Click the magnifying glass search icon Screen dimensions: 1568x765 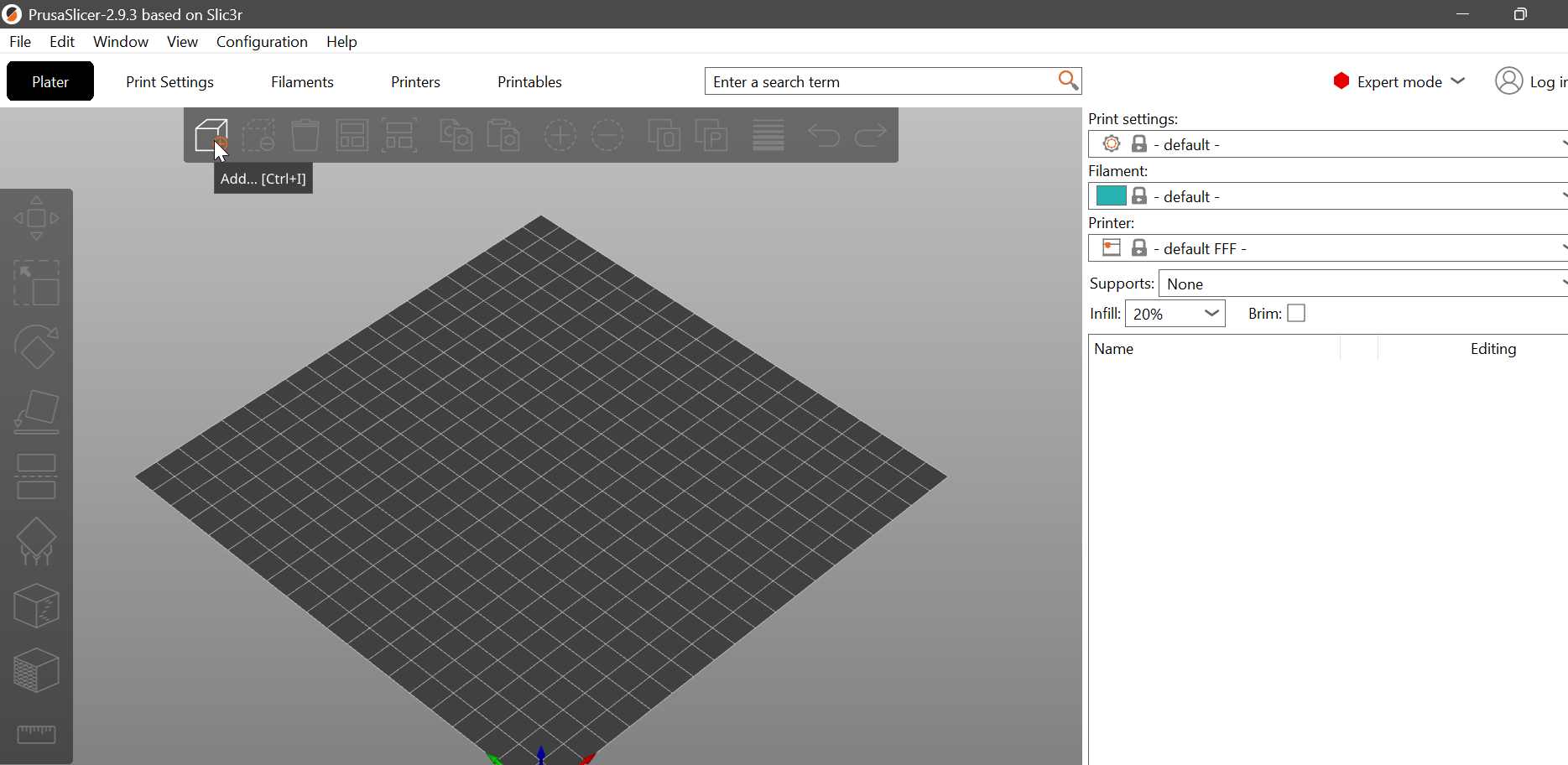(1068, 81)
